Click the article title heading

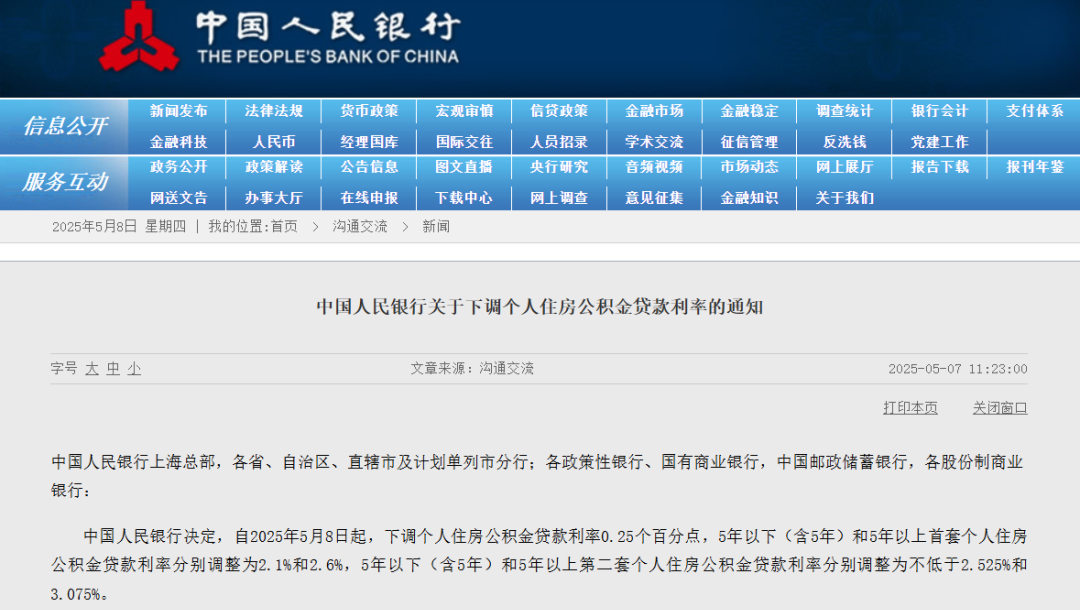pos(540,307)
